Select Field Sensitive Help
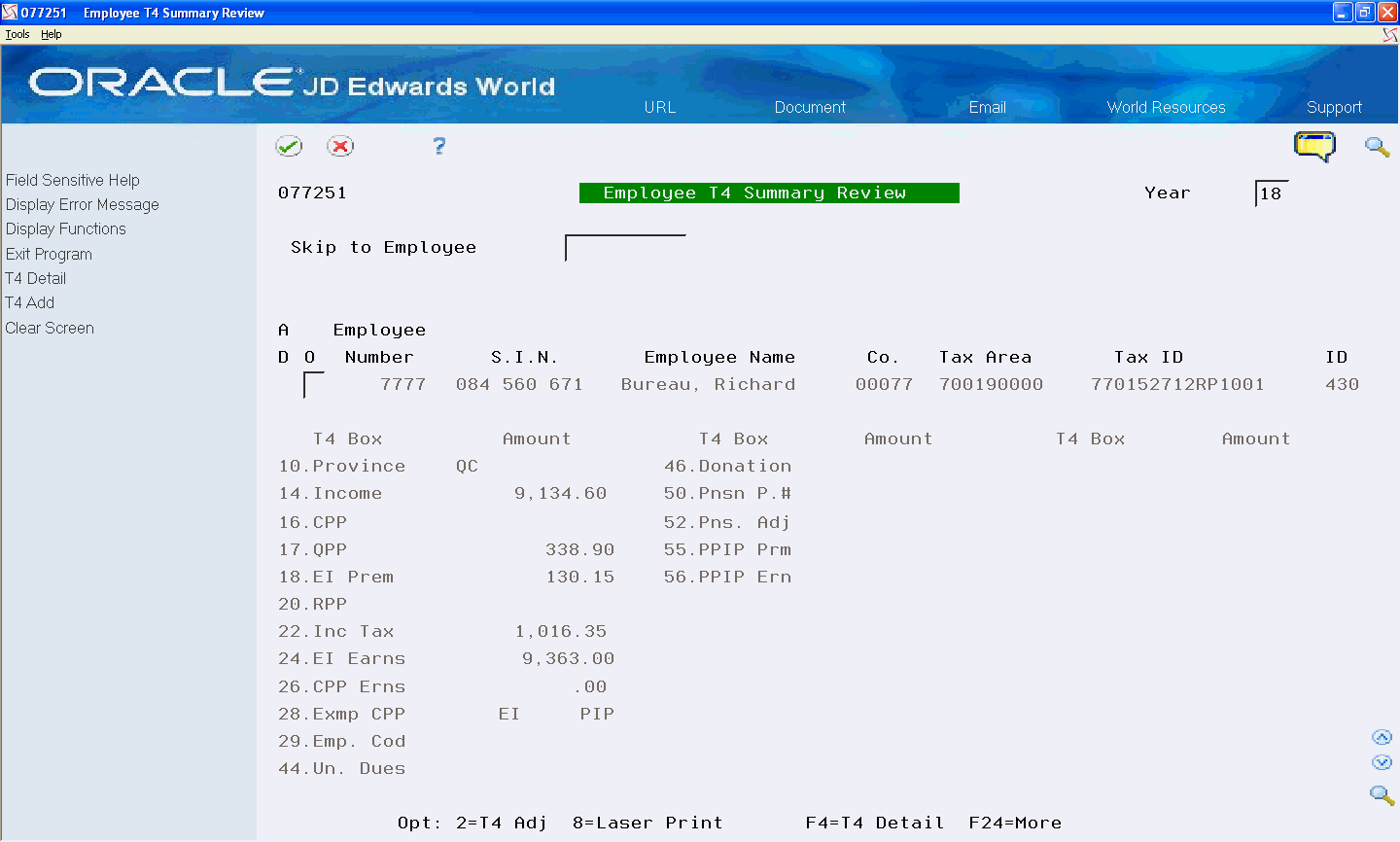 (x=73, y=180)
